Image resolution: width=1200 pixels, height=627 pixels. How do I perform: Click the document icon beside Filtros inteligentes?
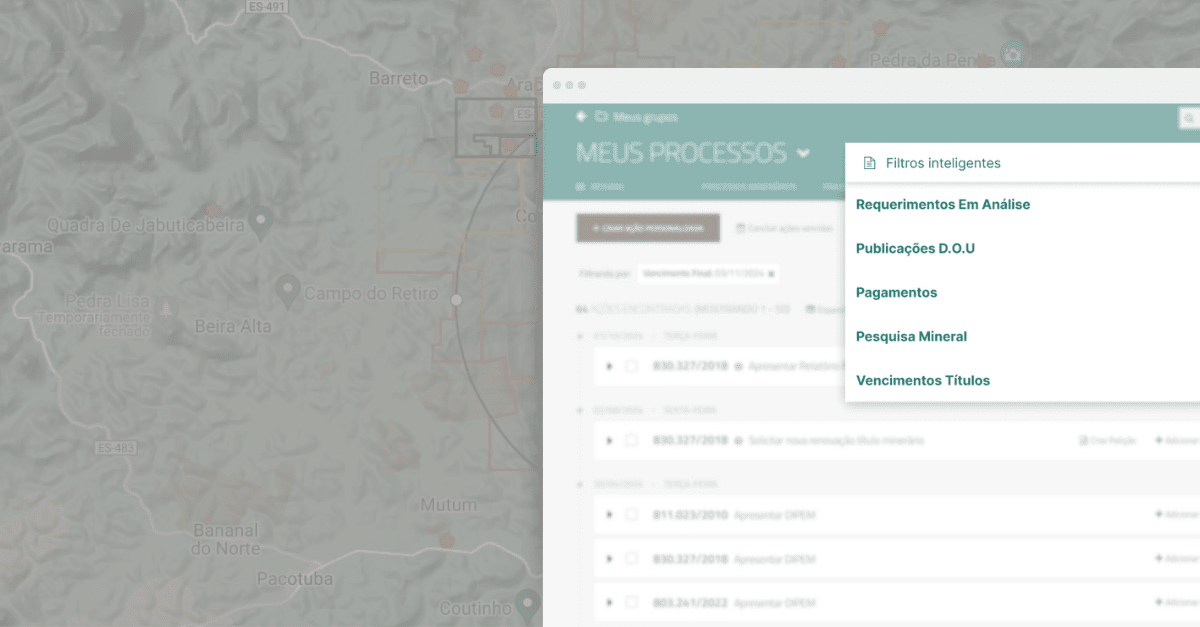869,162
